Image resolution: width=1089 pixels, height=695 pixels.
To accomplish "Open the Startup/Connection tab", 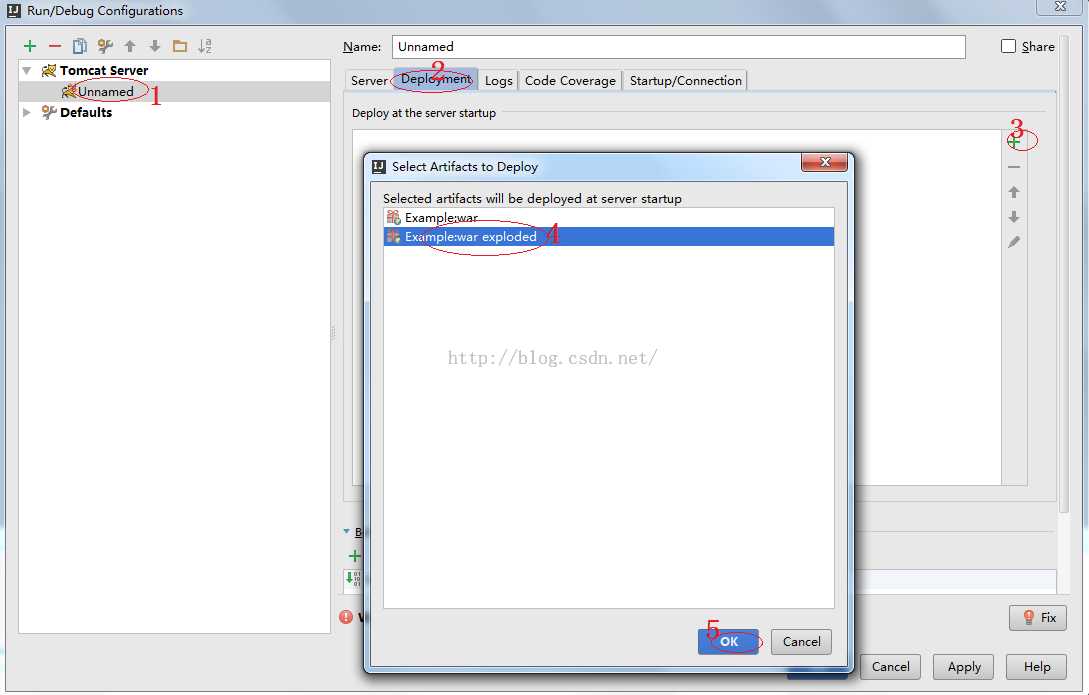I will pyautogui.click(x=685, y=81).
